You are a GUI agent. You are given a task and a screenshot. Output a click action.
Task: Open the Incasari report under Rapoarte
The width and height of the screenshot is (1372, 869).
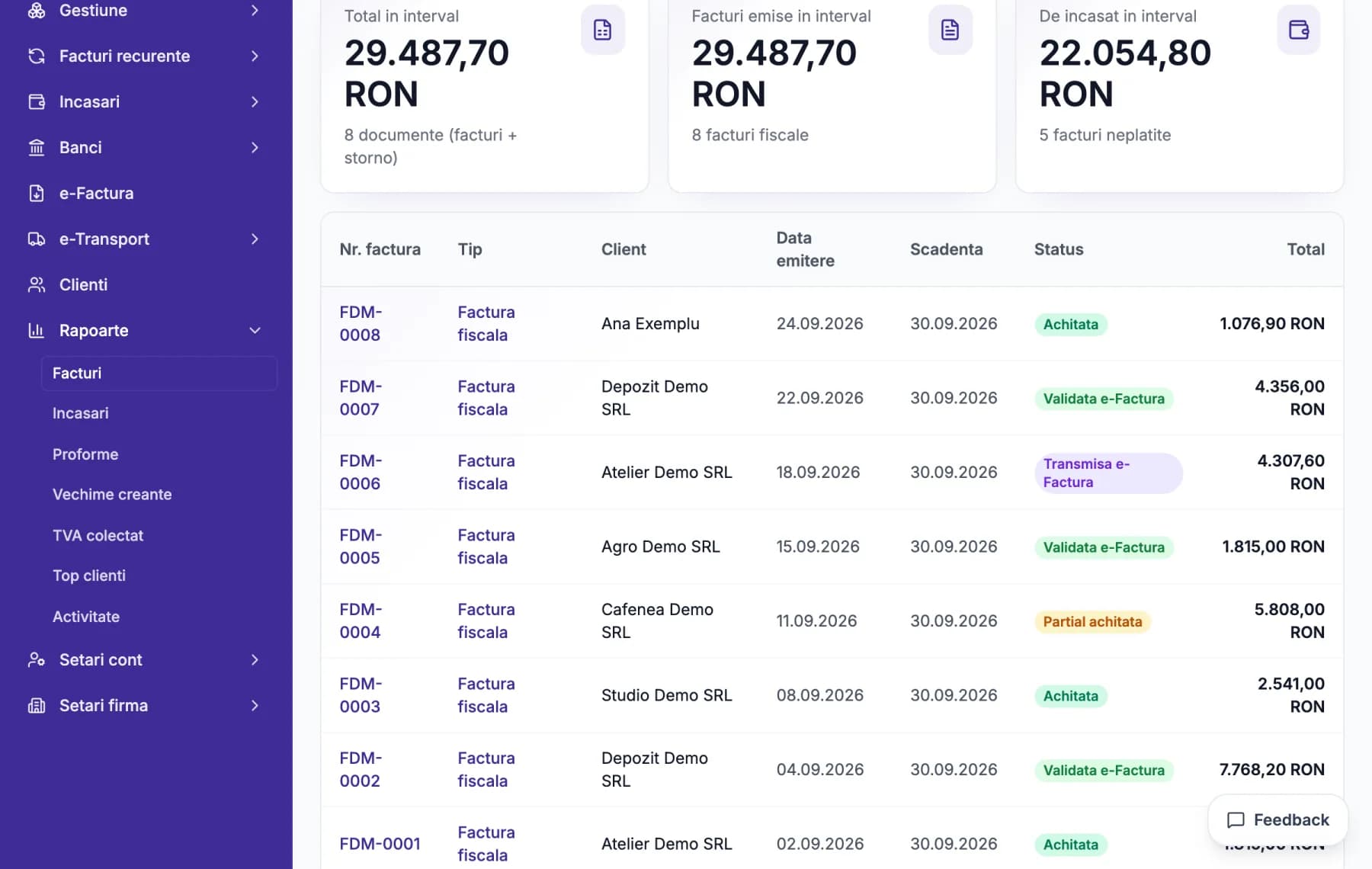point(80,413)
